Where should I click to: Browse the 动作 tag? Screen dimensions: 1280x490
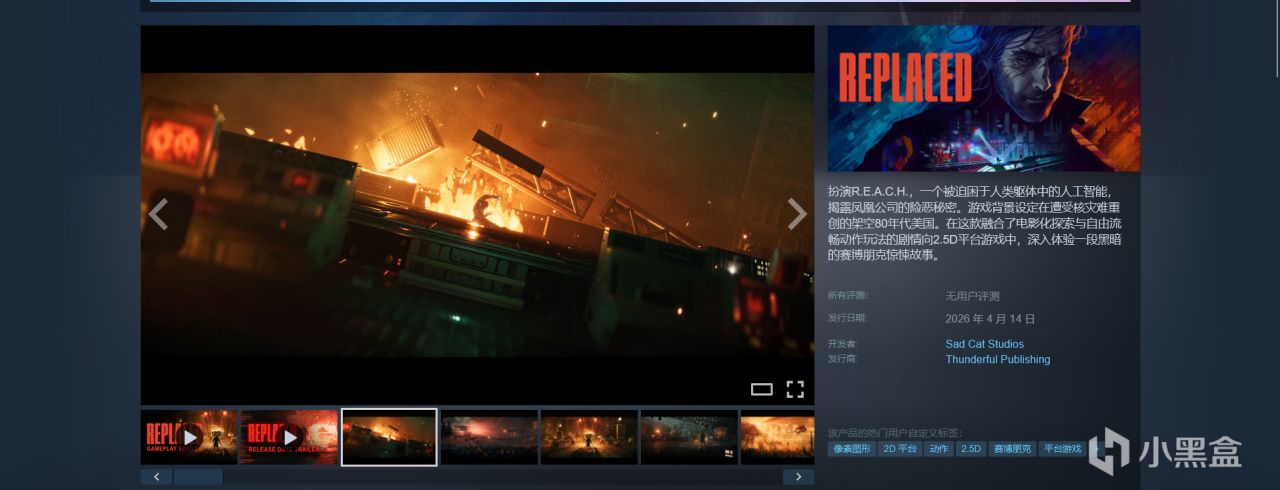coord(938,449)
